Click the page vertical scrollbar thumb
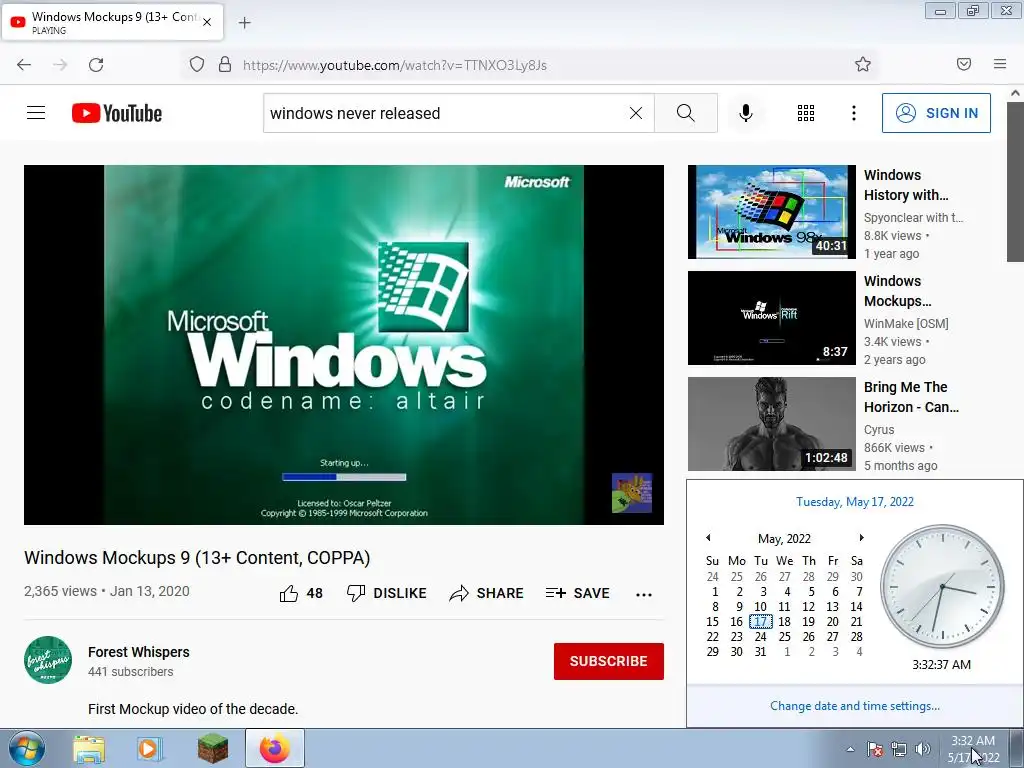The height and width of the screenshot is (768, 1024). (1016, 183)
